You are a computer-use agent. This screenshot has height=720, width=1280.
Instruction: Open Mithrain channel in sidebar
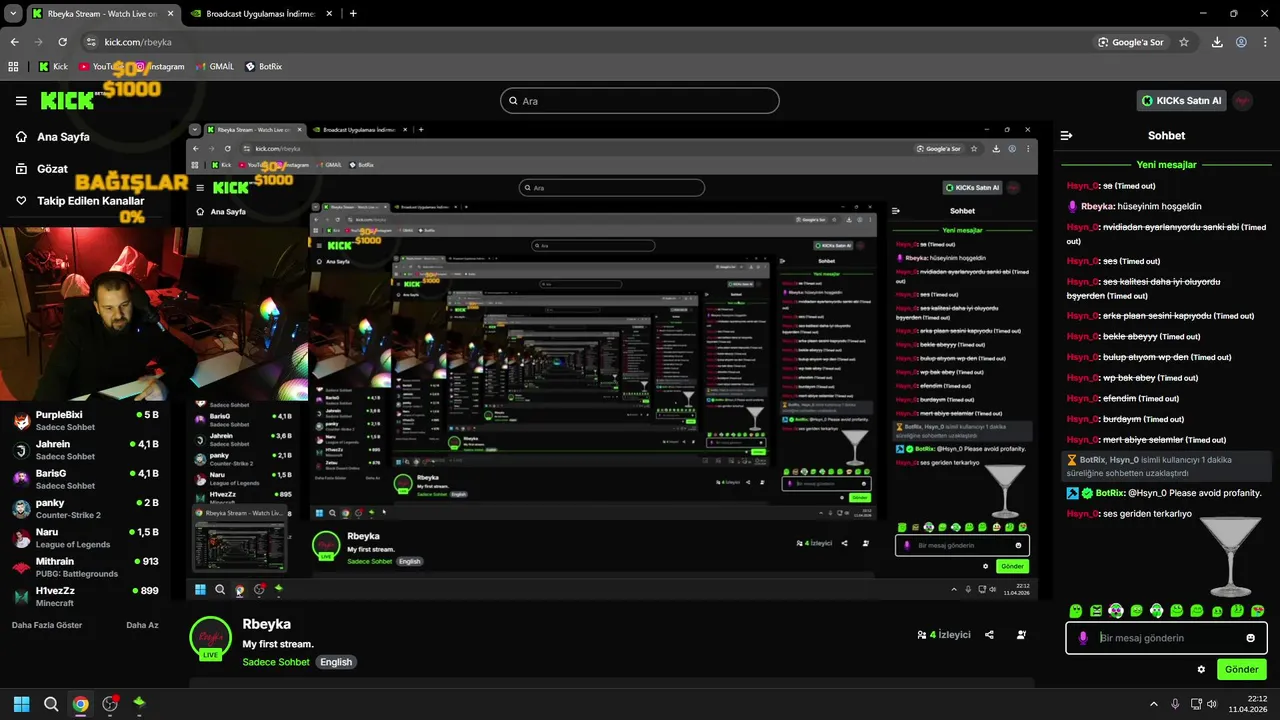point(85,567)
